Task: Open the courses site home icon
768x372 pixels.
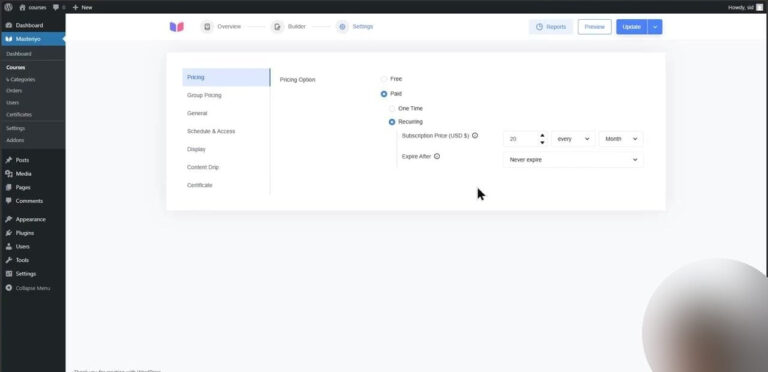Action: pyautogui.click(x=23, y=7)
